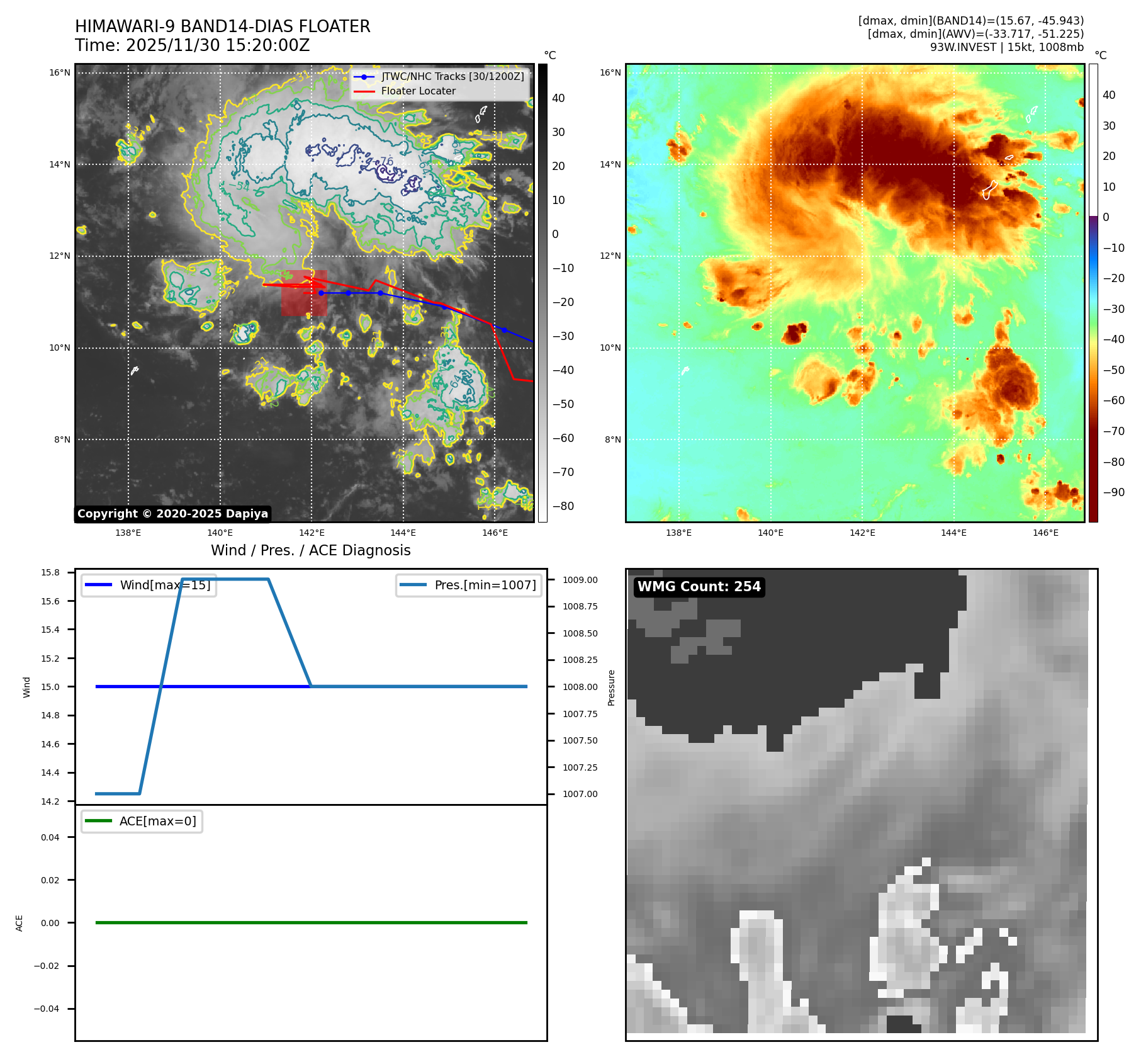Click the flat green ACE line
Viewport: 1141px width, 1064px height.
click(311, 922)
